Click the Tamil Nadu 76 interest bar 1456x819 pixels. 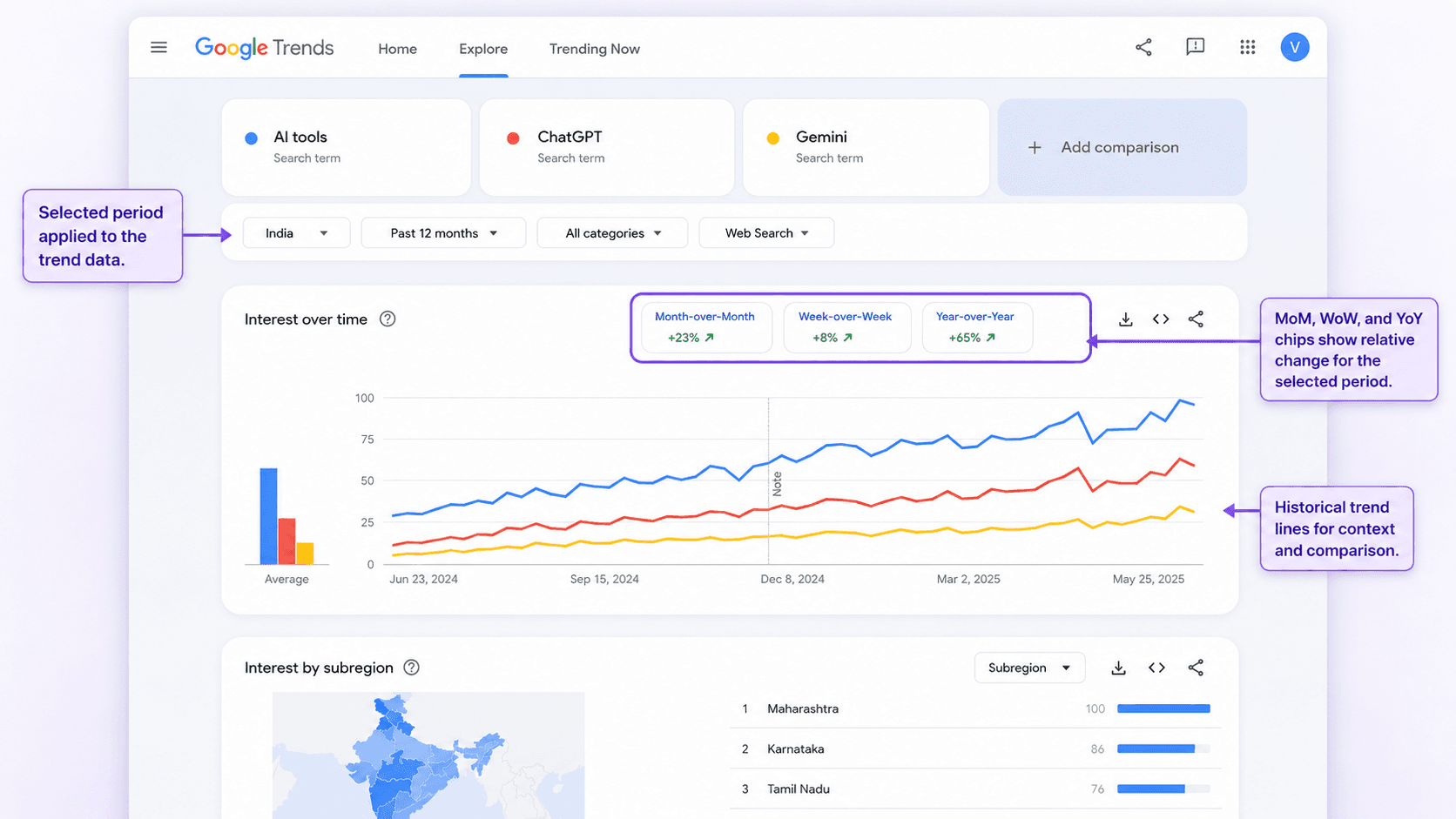(x=1163, y=789)
